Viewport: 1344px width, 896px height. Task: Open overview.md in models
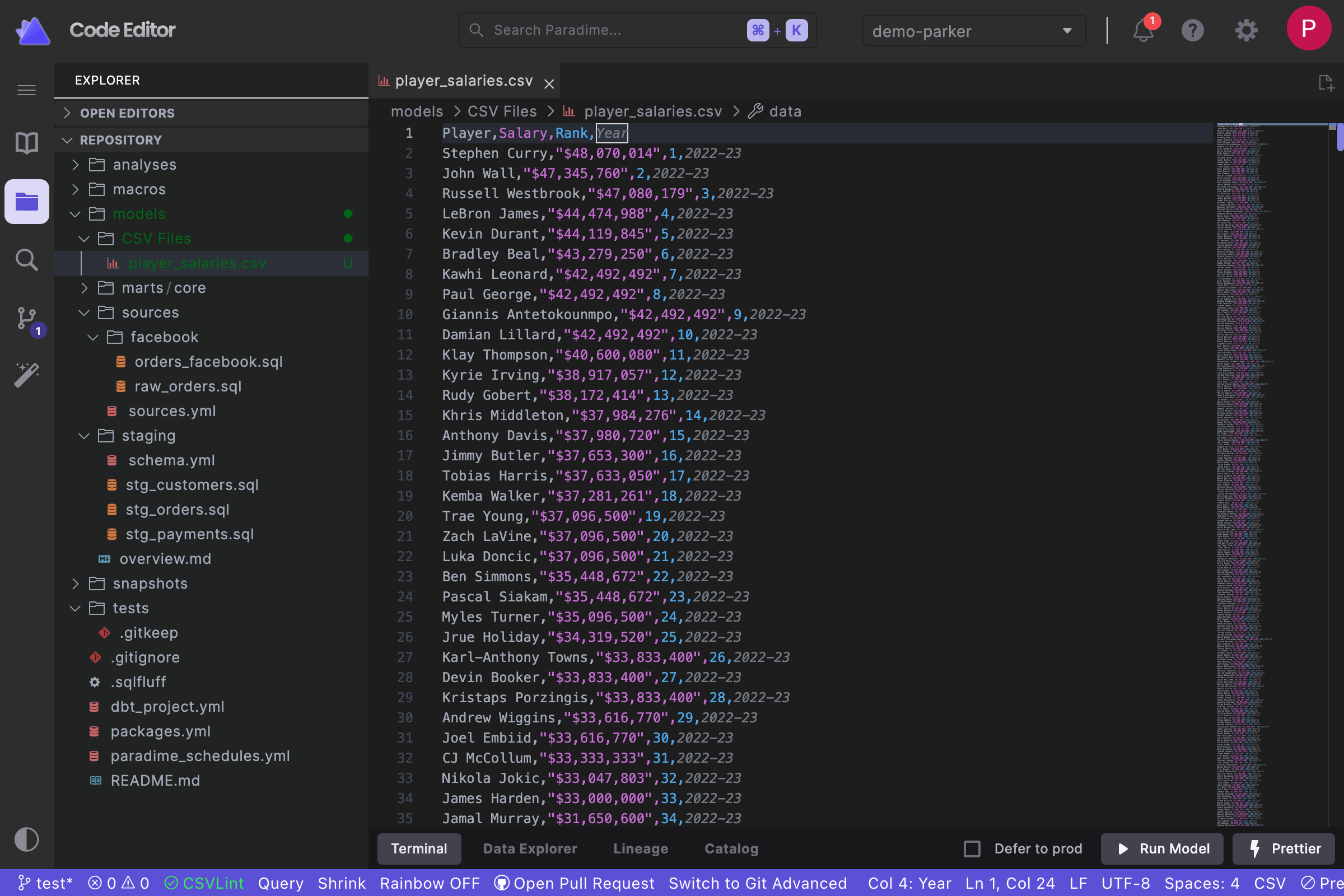(165, 558)
